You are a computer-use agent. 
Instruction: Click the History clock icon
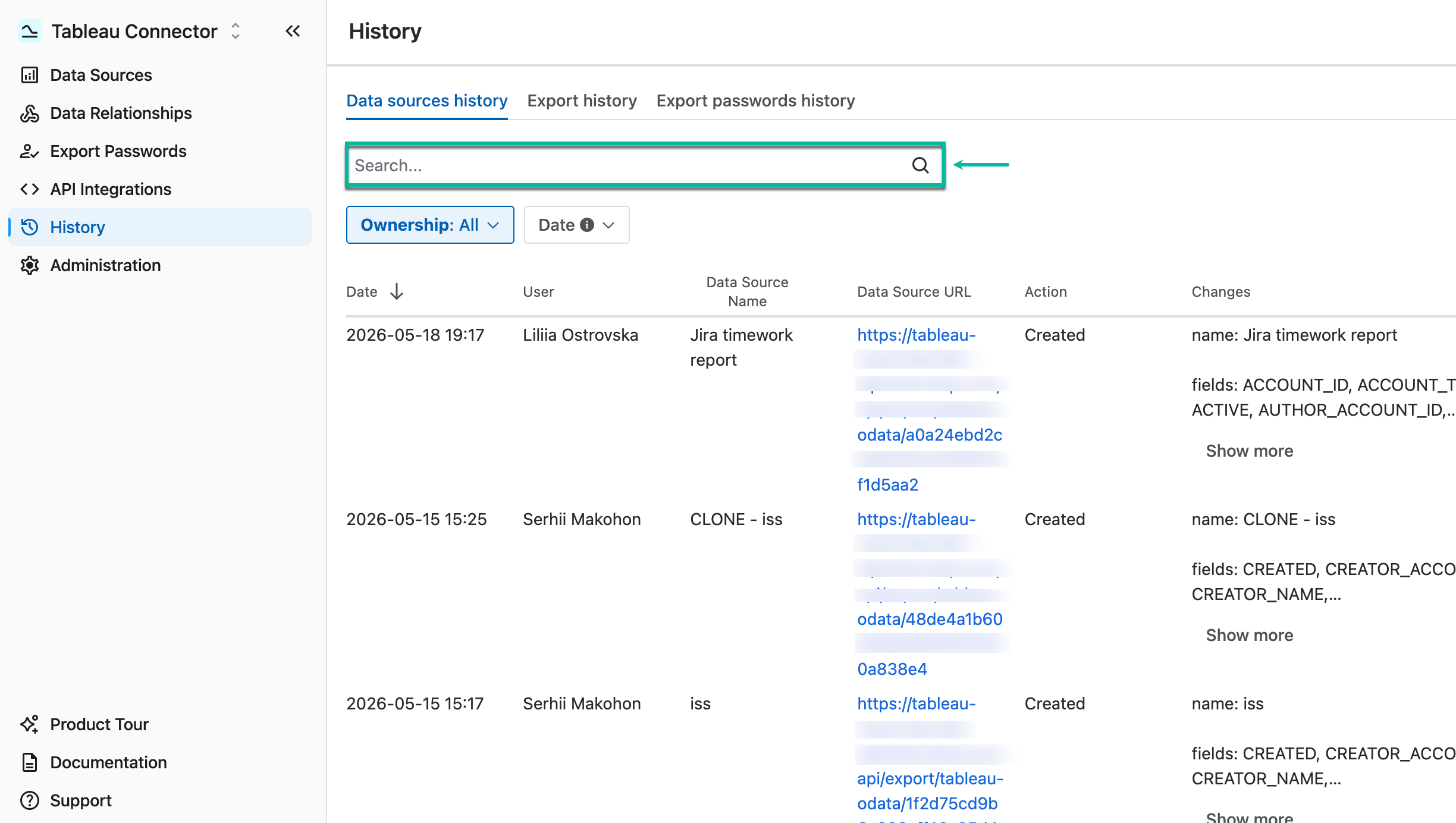click(30, 227)
